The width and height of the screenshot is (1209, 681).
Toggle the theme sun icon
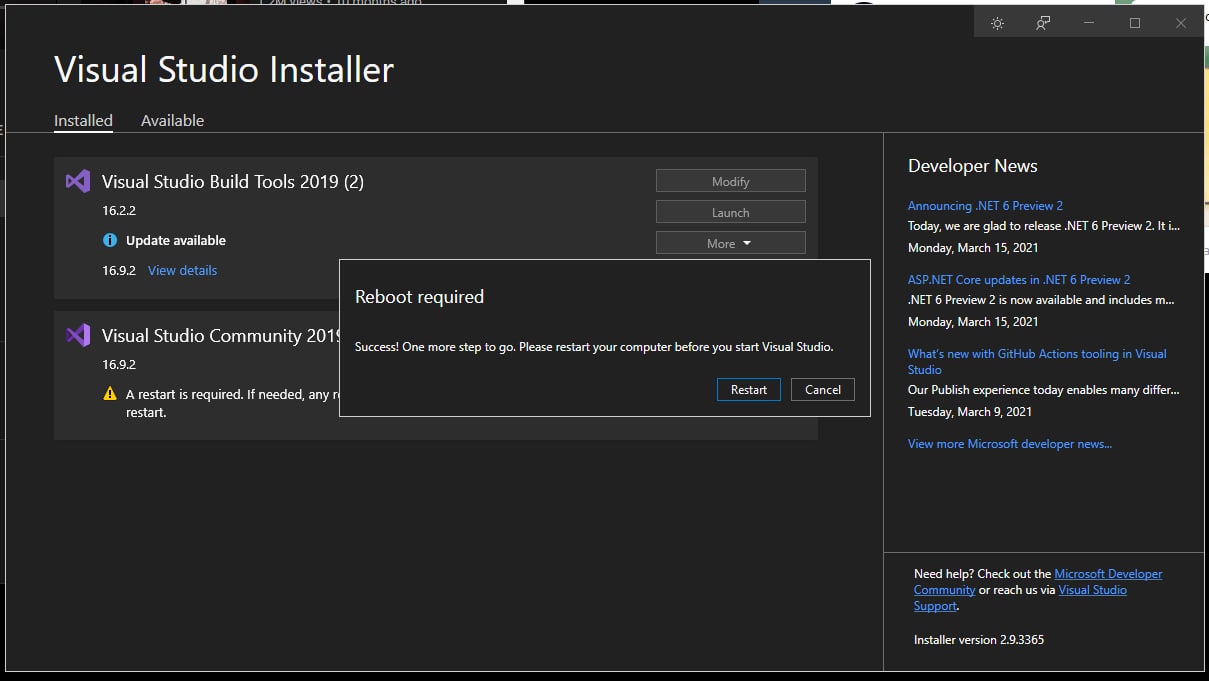[x=997, y=23]
